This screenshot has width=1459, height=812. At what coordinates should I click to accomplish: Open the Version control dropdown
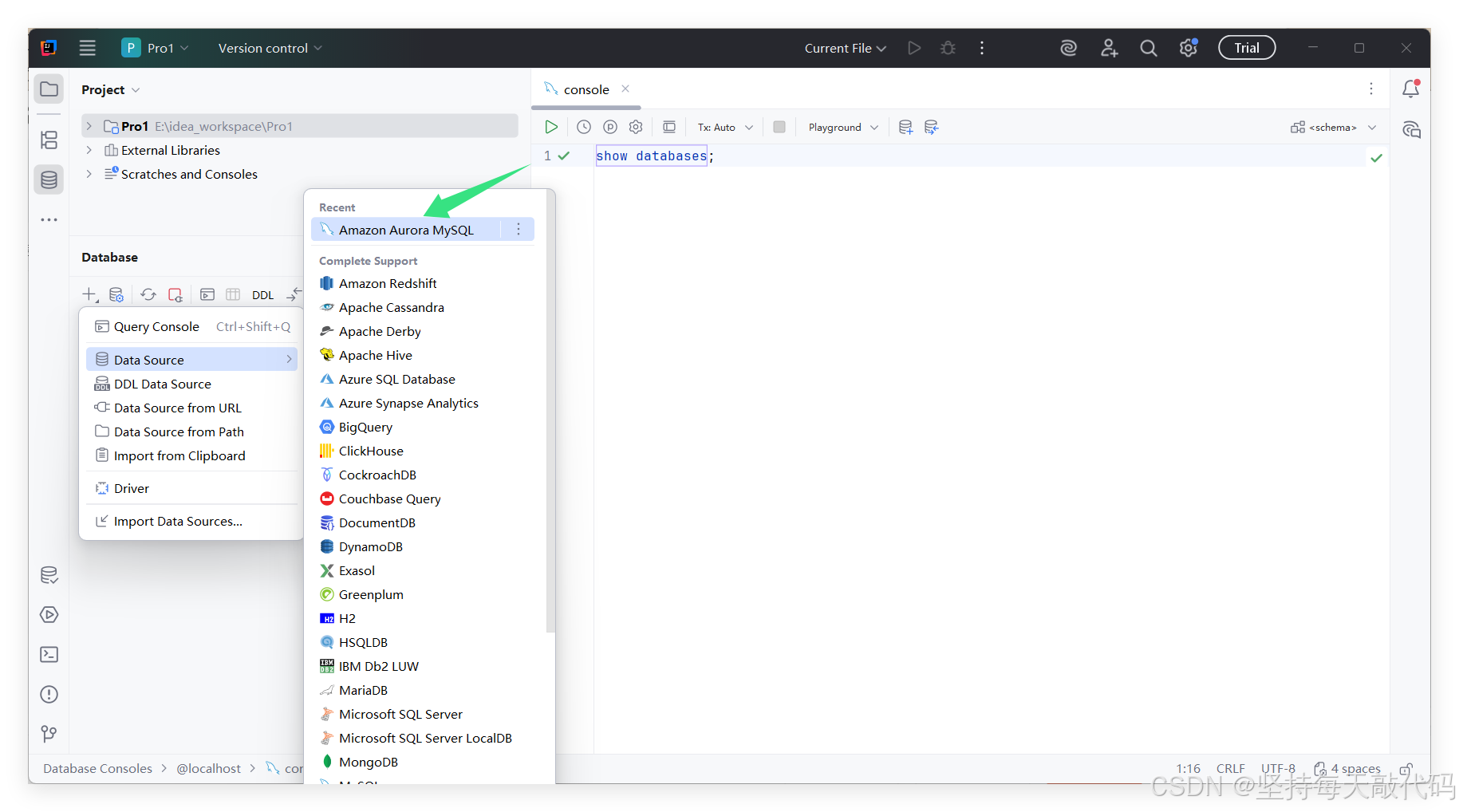[270, 48]
